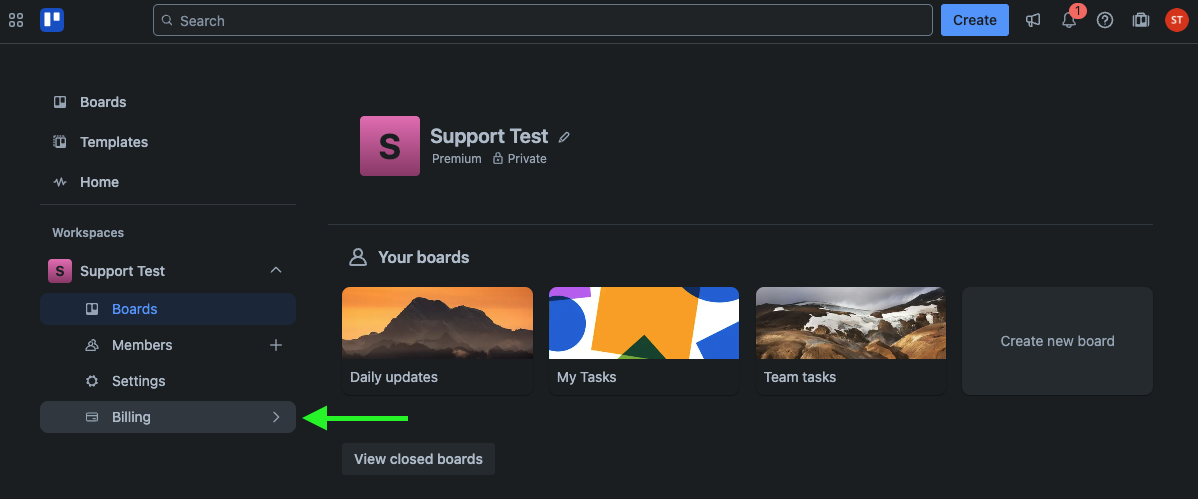
Task: Open the Billing page
Action: 168,417
